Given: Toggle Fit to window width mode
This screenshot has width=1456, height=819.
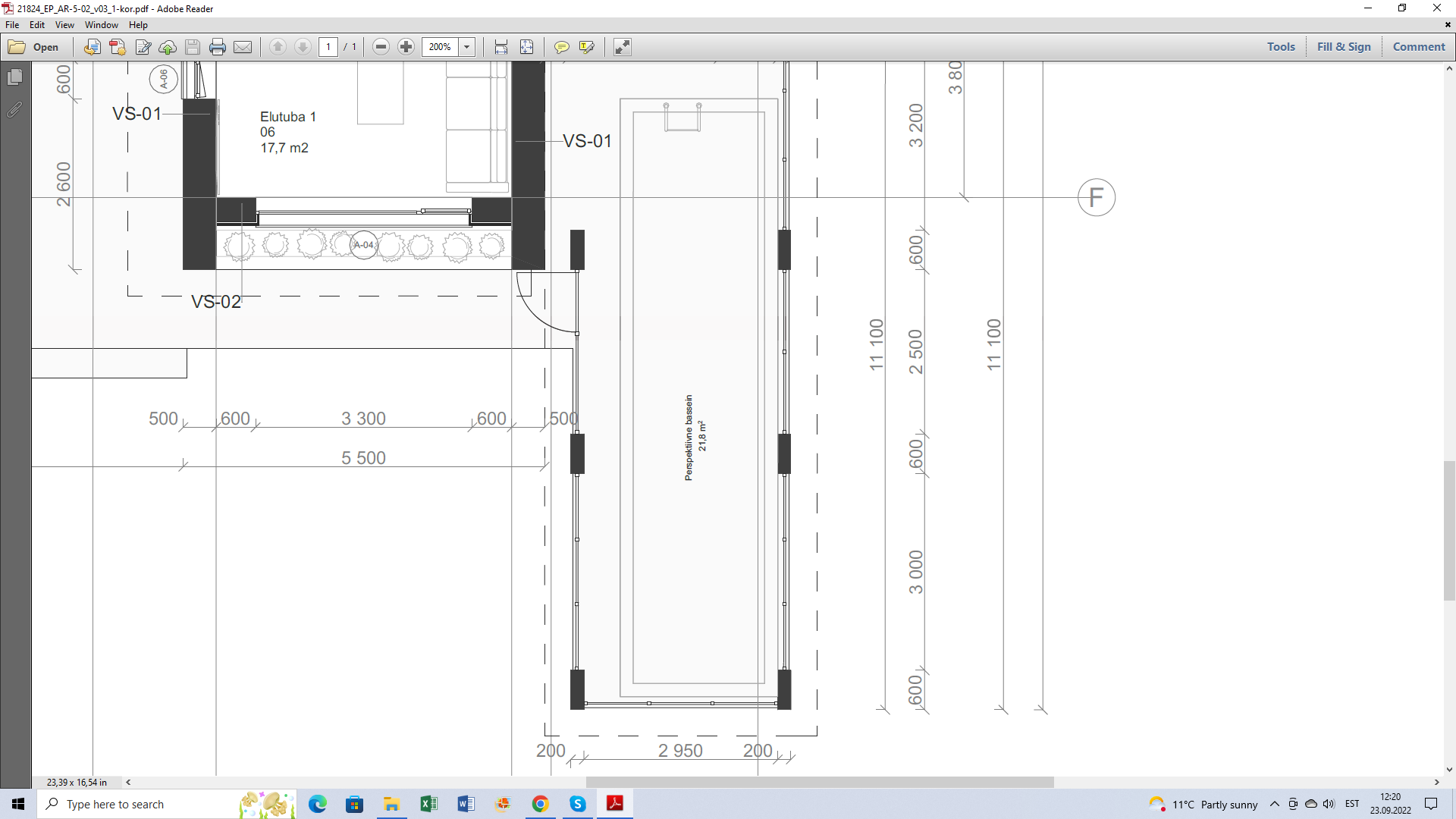Looking at the screenshot, I should coord(501,47).
